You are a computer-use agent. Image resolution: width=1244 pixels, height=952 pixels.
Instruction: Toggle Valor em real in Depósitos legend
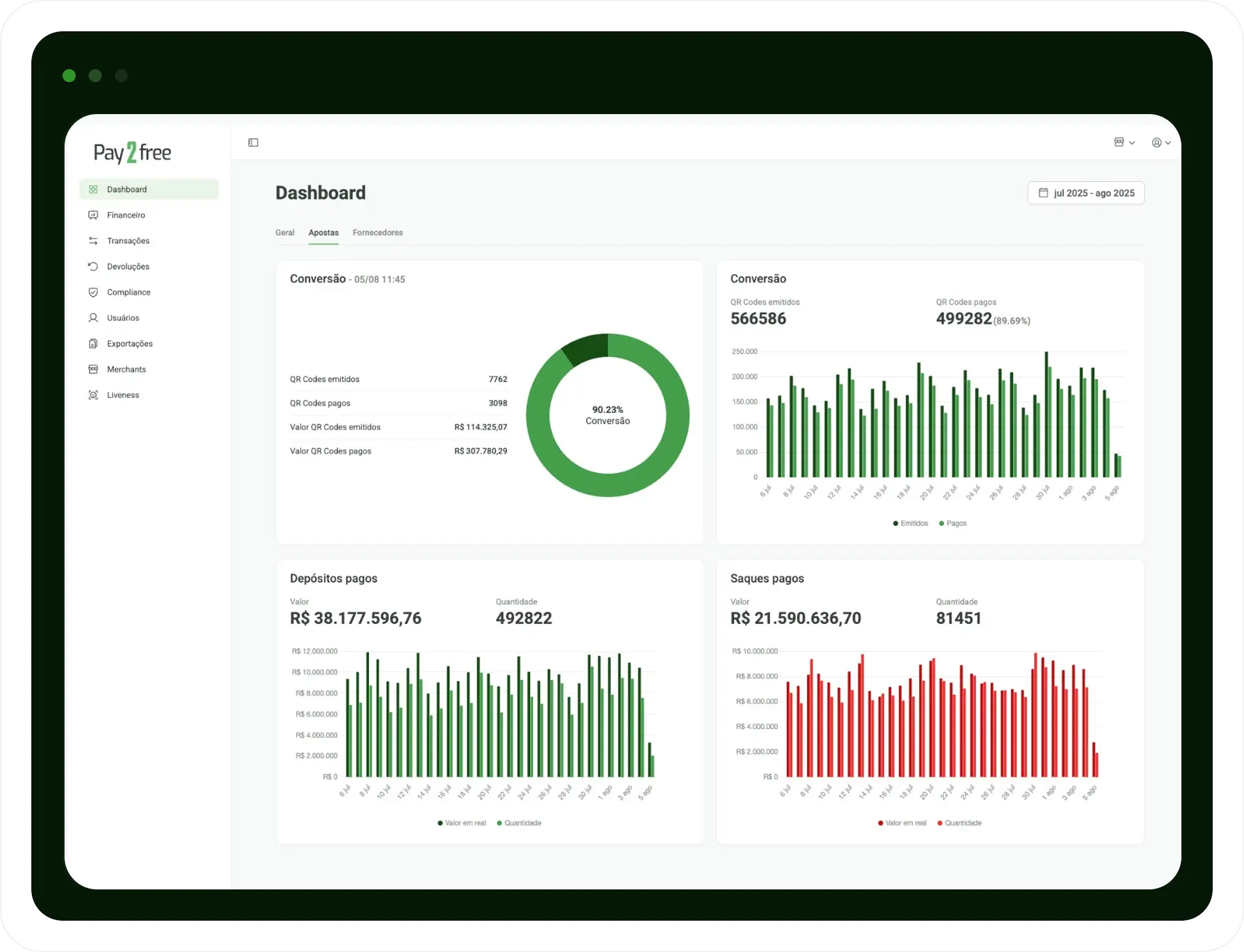tap(462, 823)
